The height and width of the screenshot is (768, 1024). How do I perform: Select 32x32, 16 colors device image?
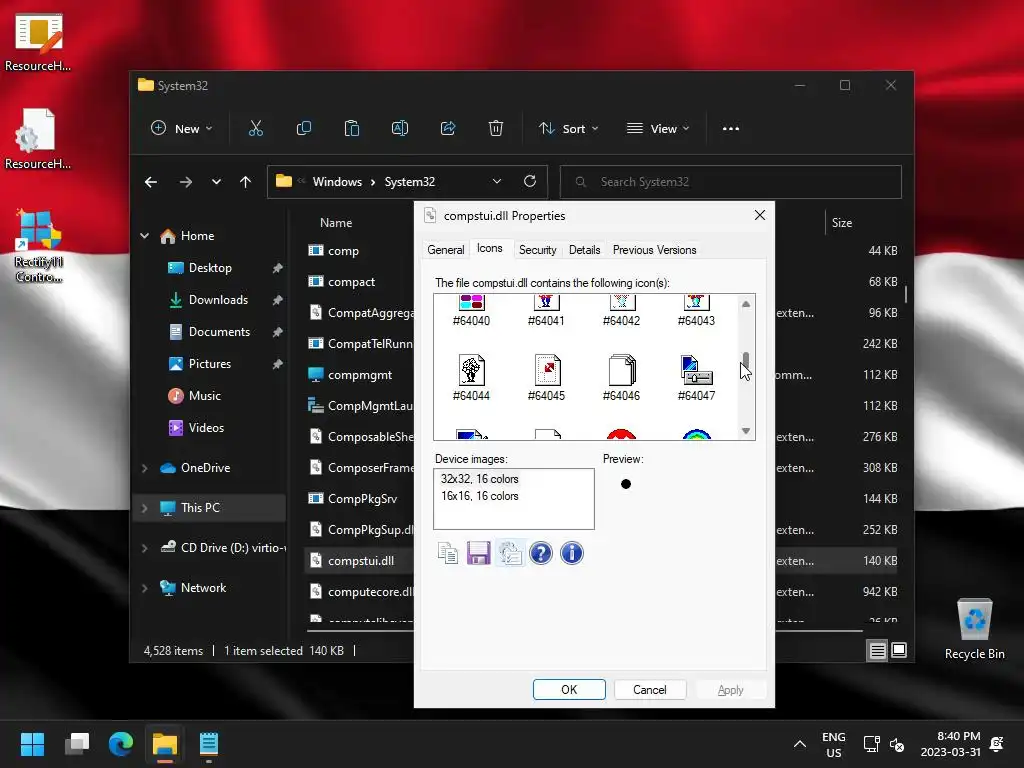(479, 479)
